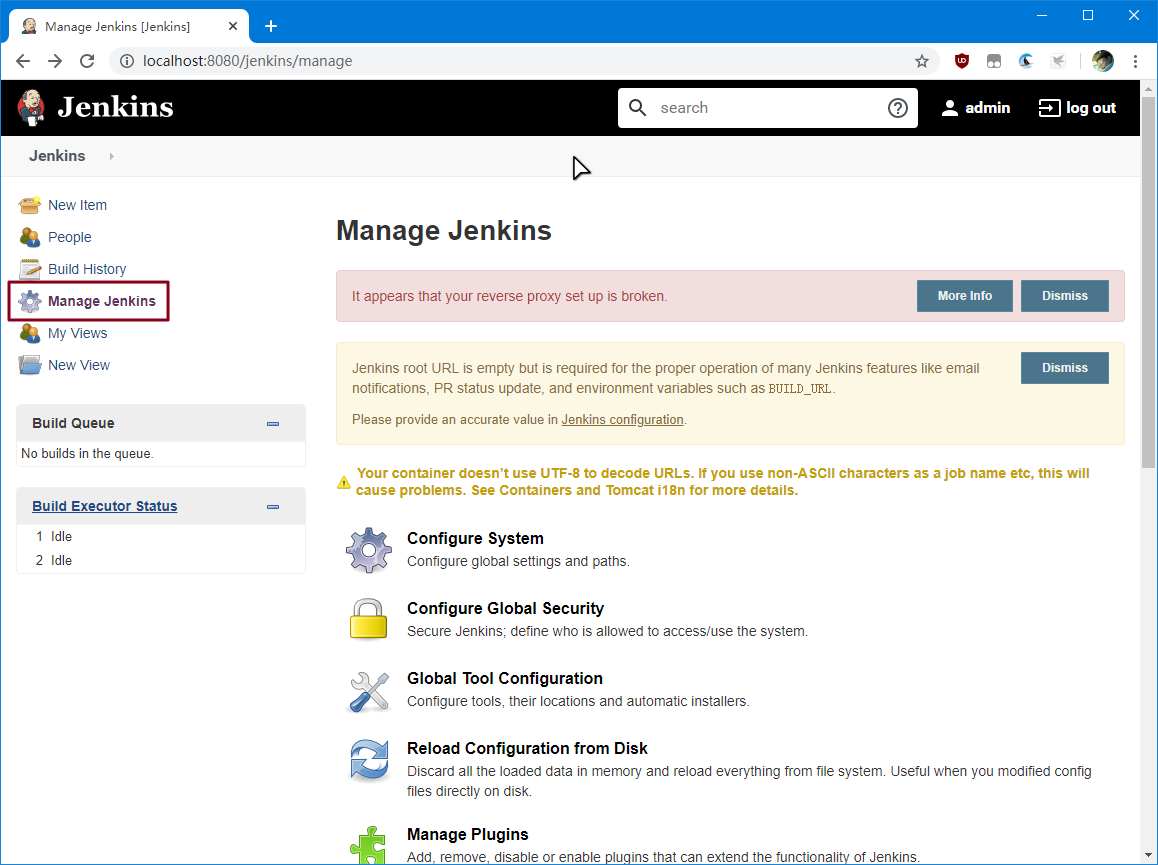1158x865 pixels.
Task: Go back with the browser back arrow
Action: coord(23,61)
